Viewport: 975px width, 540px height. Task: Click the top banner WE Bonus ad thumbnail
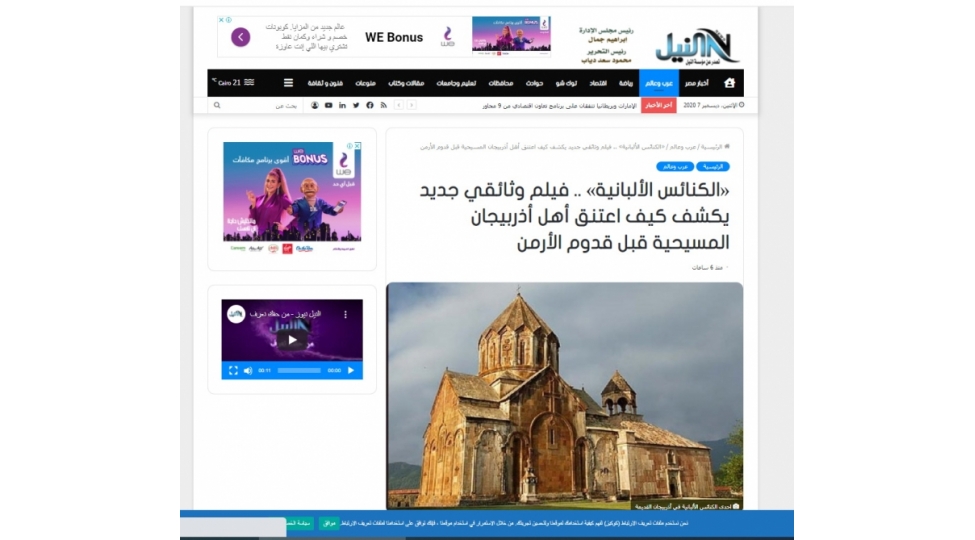[511, 37]
